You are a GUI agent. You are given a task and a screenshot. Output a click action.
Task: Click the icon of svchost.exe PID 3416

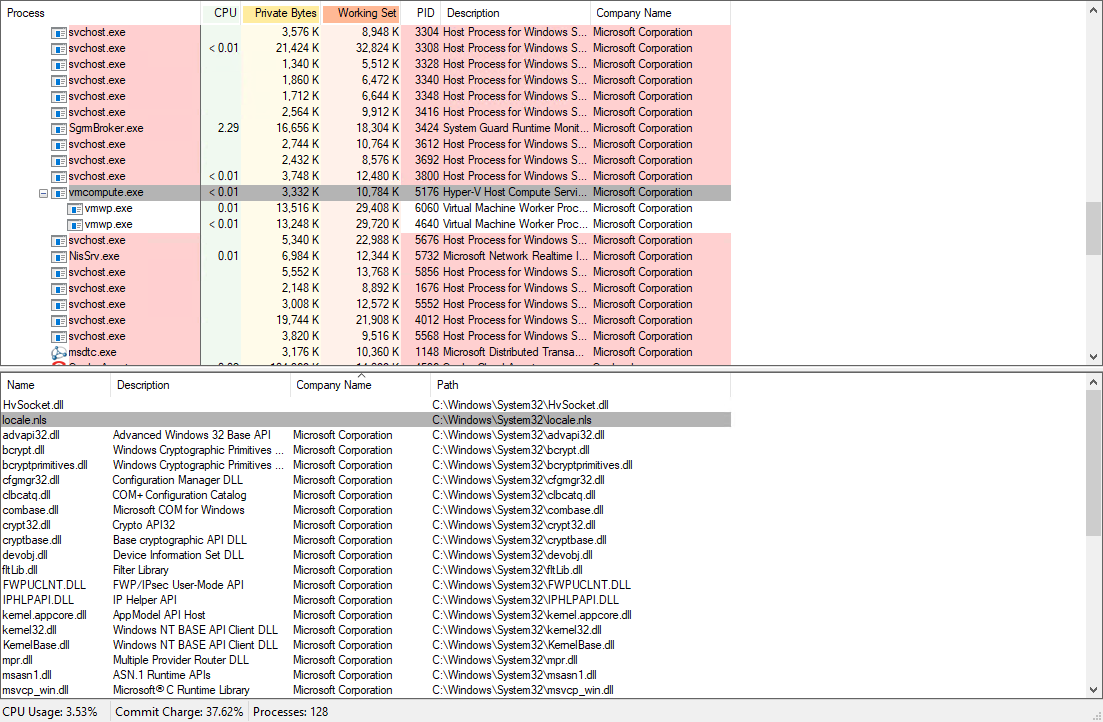59,113
